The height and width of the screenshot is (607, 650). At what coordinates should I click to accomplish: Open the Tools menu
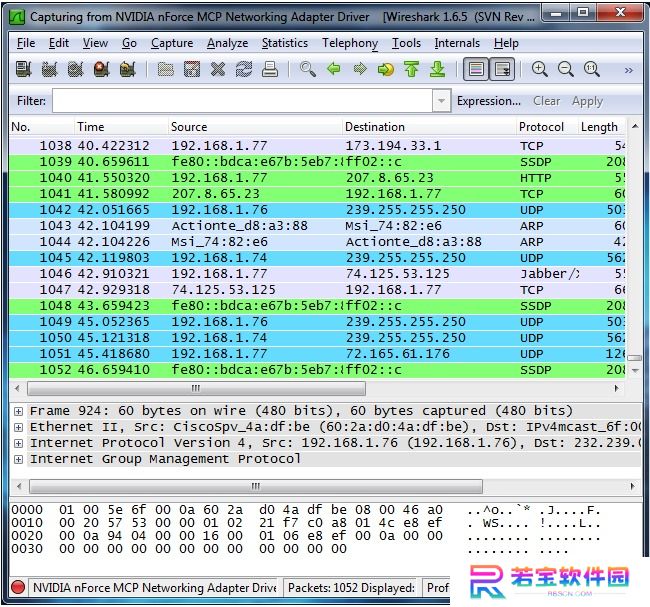point(406,43)
